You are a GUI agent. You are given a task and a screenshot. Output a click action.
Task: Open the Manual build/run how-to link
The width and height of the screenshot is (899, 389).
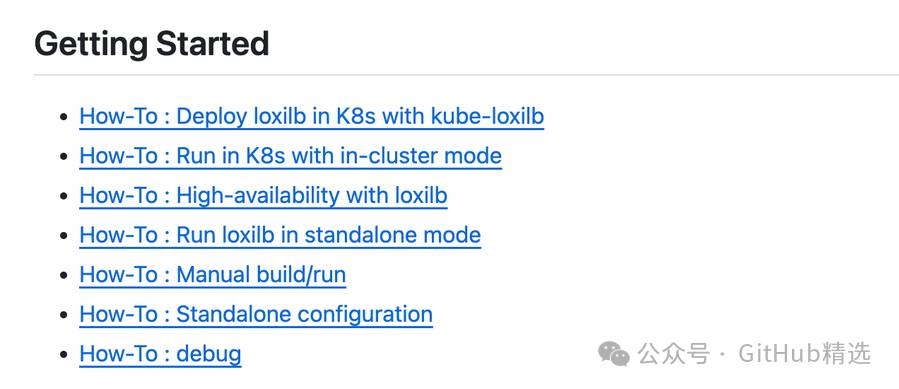[x=213, y=275]
